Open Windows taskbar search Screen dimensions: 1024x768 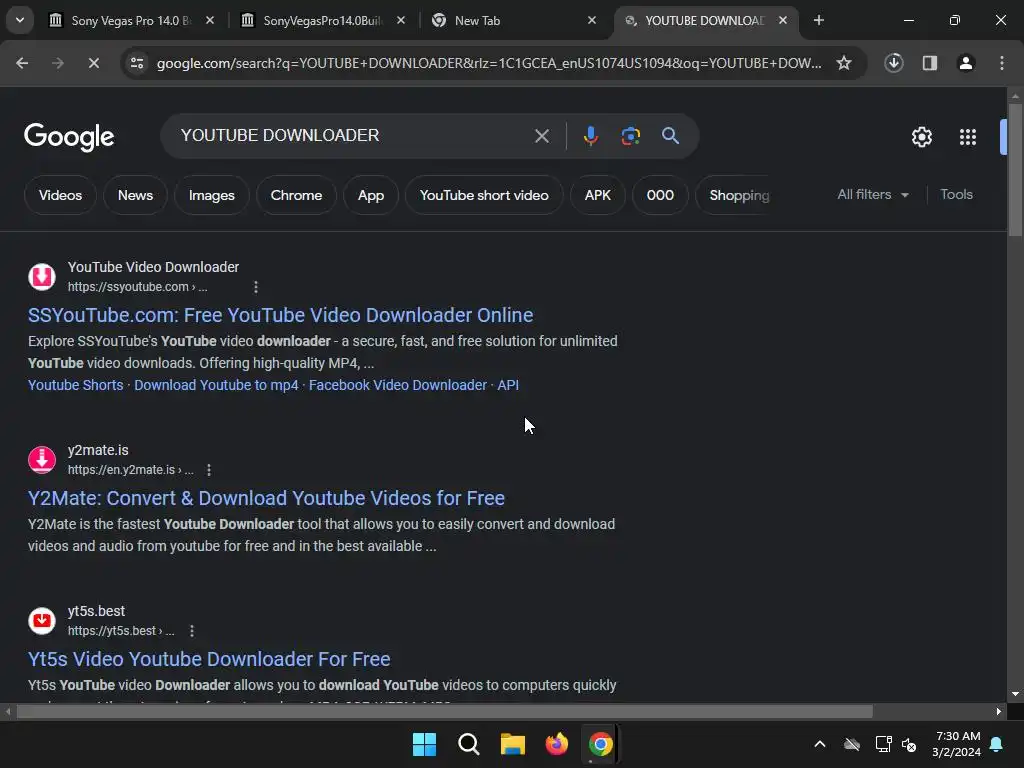click(x=468, y=744)
